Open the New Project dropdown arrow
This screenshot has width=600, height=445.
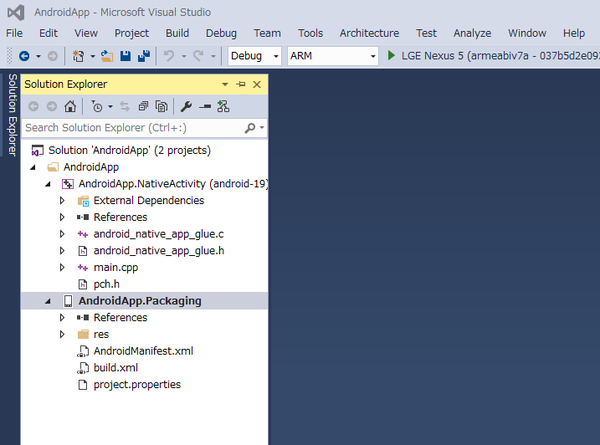93,56
